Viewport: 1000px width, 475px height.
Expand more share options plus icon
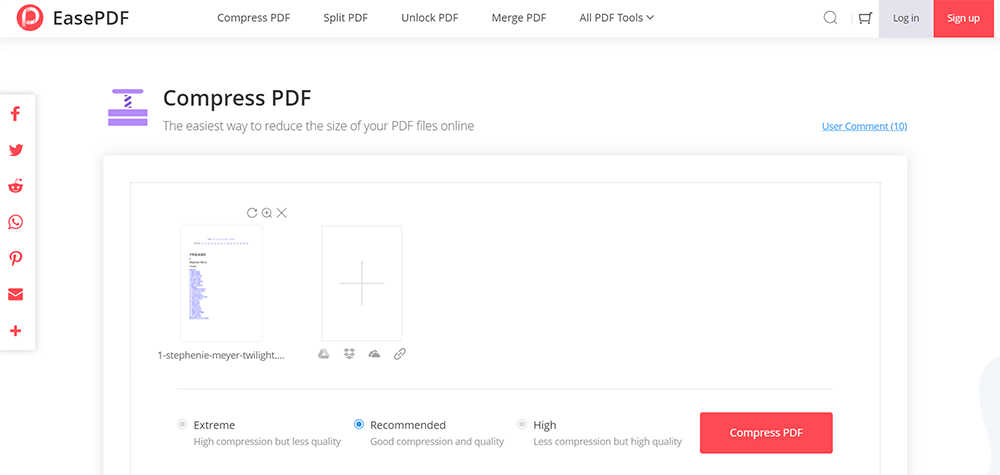(x=16, y=330)
